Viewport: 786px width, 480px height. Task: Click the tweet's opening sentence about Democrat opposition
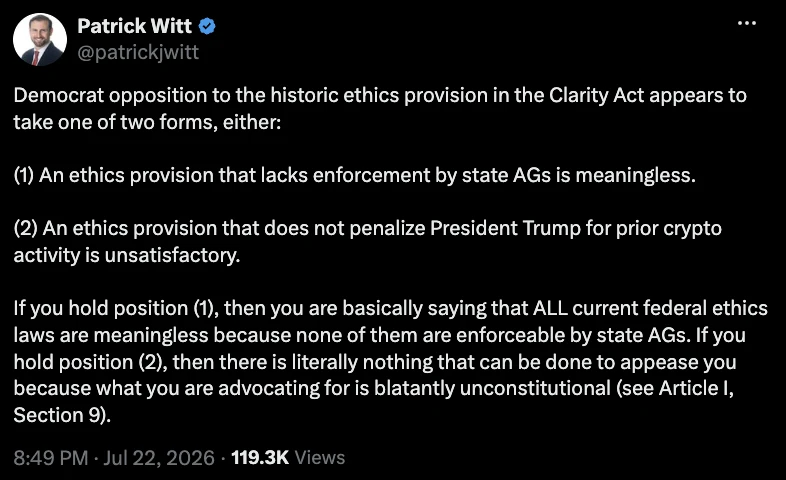pyautogui.click(x=380, y=108)
